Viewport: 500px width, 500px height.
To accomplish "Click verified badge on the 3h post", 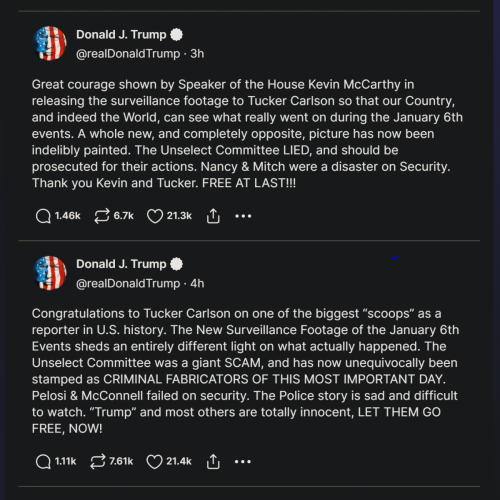I will pyautogui.click(x=176, y=35).
